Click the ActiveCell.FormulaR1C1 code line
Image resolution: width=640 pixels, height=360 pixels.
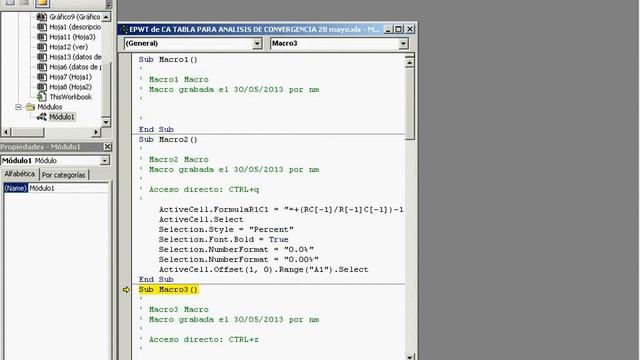tap(281, 209)
